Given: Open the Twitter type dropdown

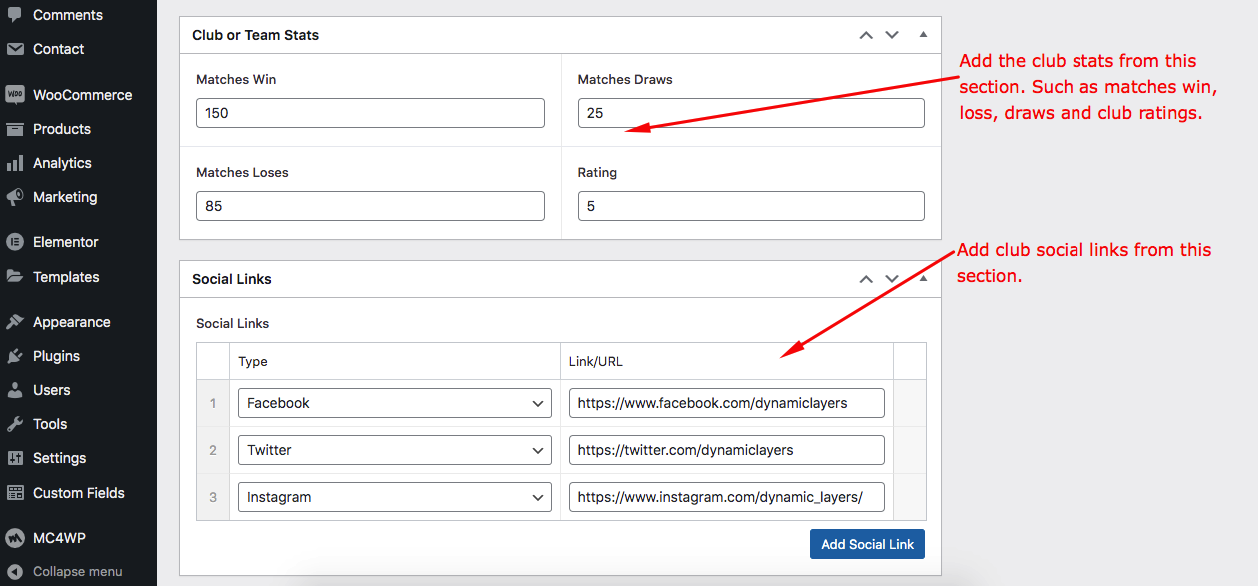Looking at the screenshot, I should [x=394, y=450].
